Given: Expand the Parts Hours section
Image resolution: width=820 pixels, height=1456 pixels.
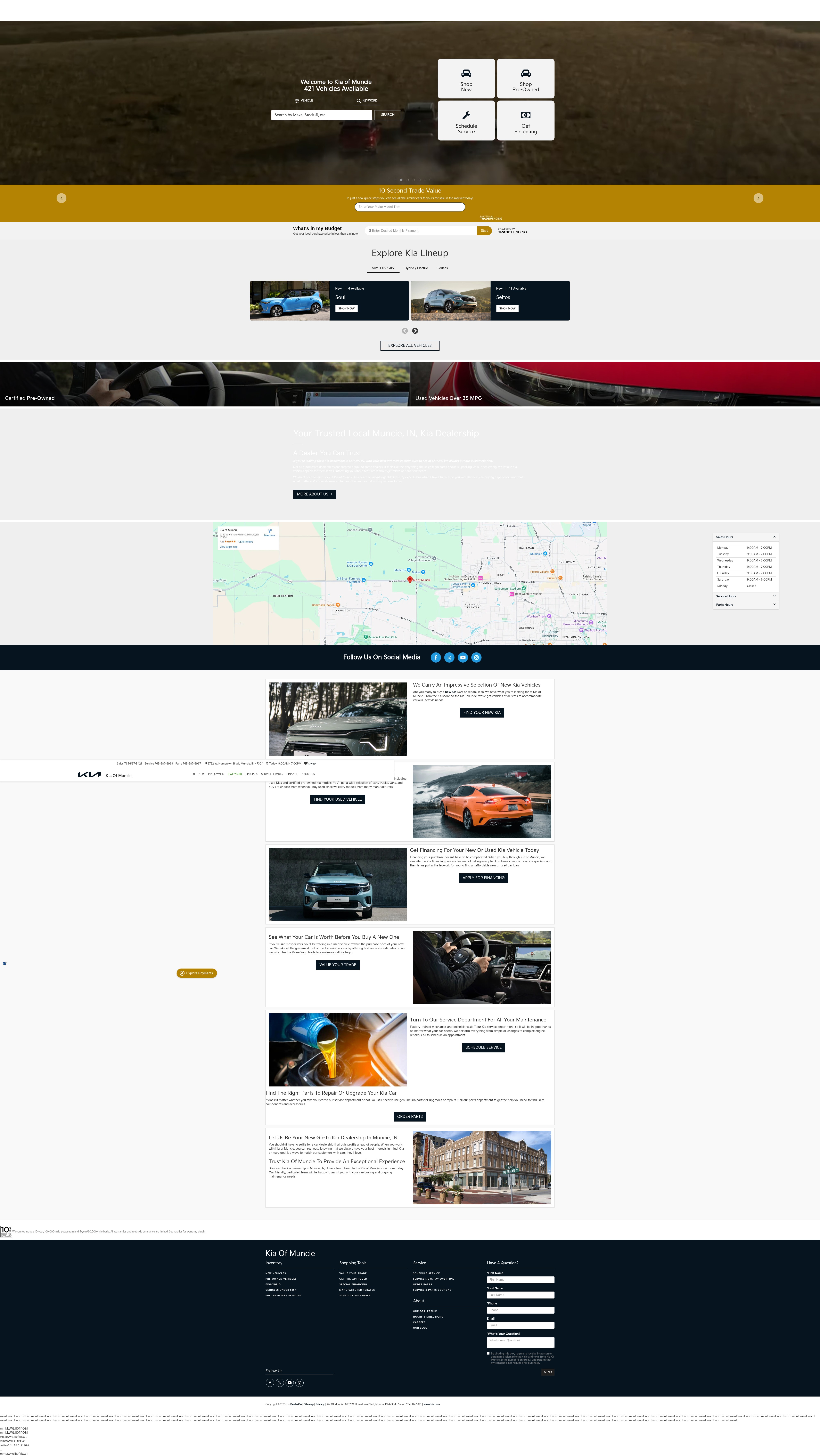Looking at the screenshot, I should 746,605.
